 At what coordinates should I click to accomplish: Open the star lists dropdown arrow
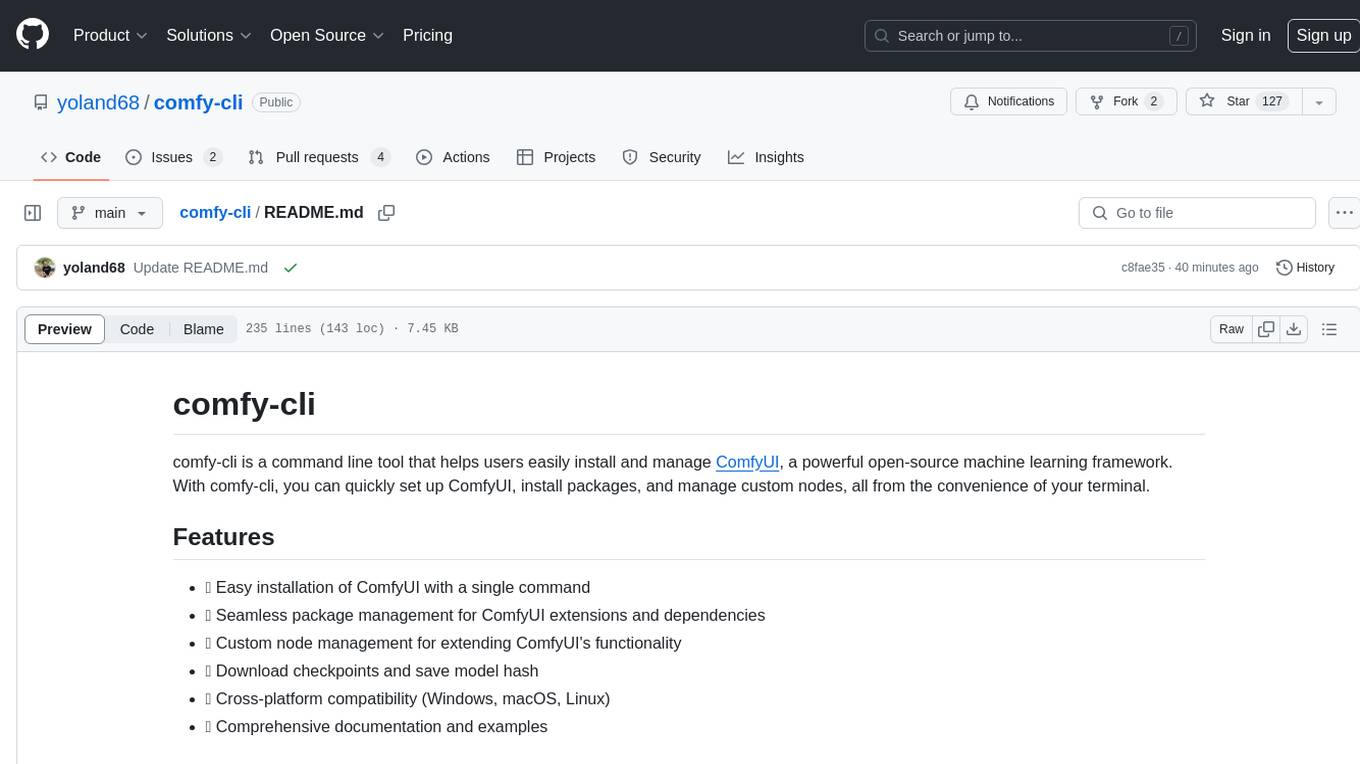click(x=1319, y=102)
